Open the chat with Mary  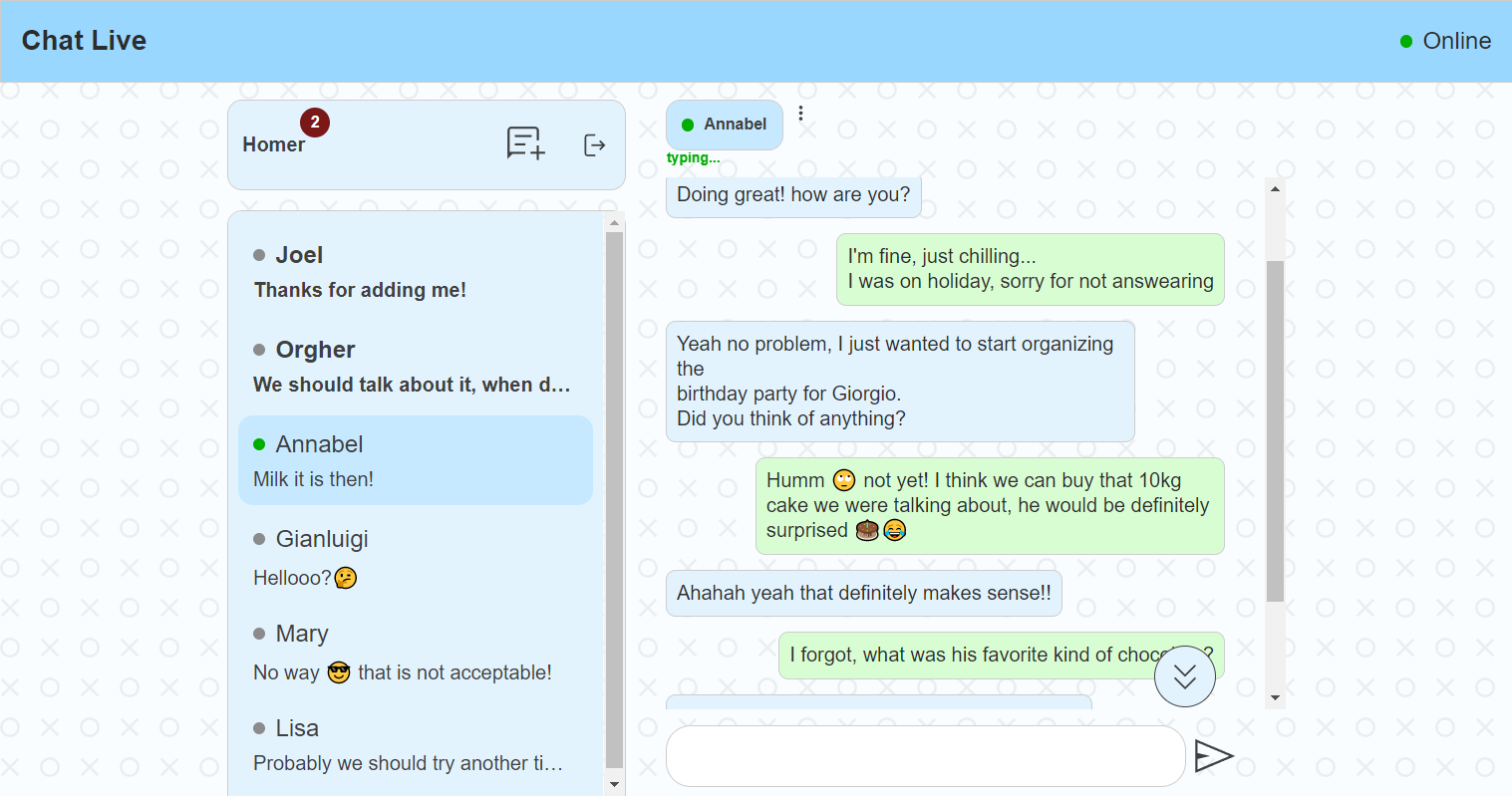click(x=415, y=653)
